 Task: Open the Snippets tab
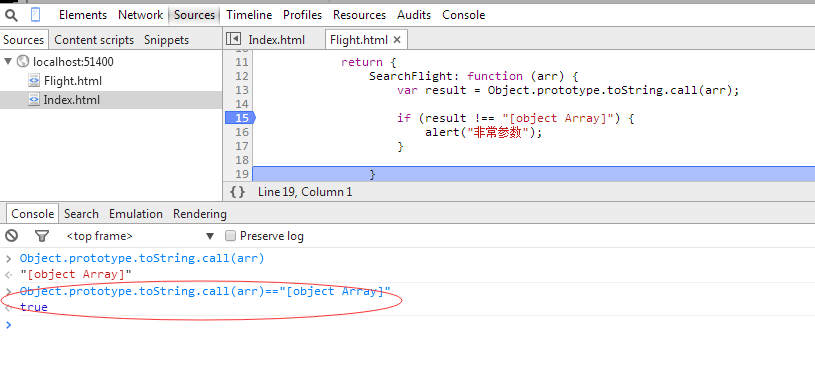coord(166,40)
